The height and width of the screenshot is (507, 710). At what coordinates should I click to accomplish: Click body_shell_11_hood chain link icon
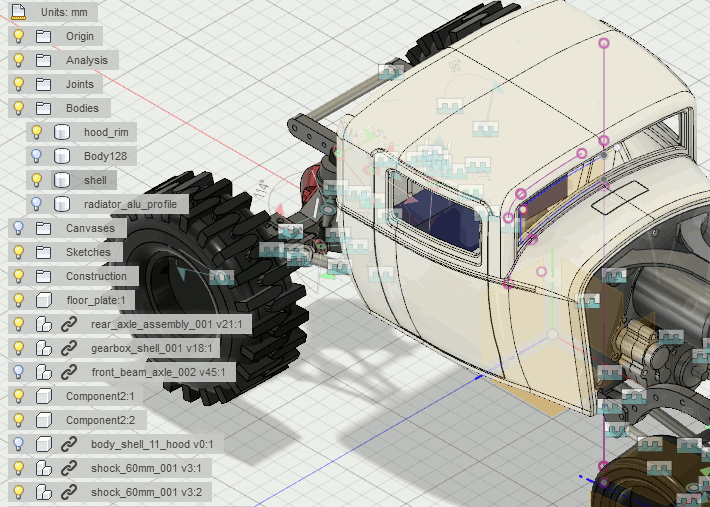pyautogui.click(x=69, y=444)
